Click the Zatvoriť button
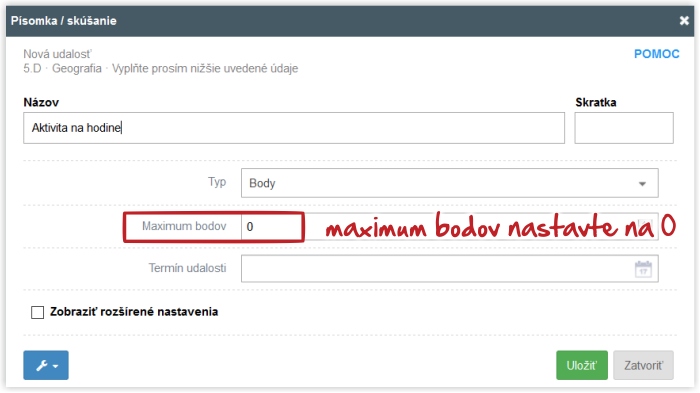700x393 pixels. click(643, 365)
